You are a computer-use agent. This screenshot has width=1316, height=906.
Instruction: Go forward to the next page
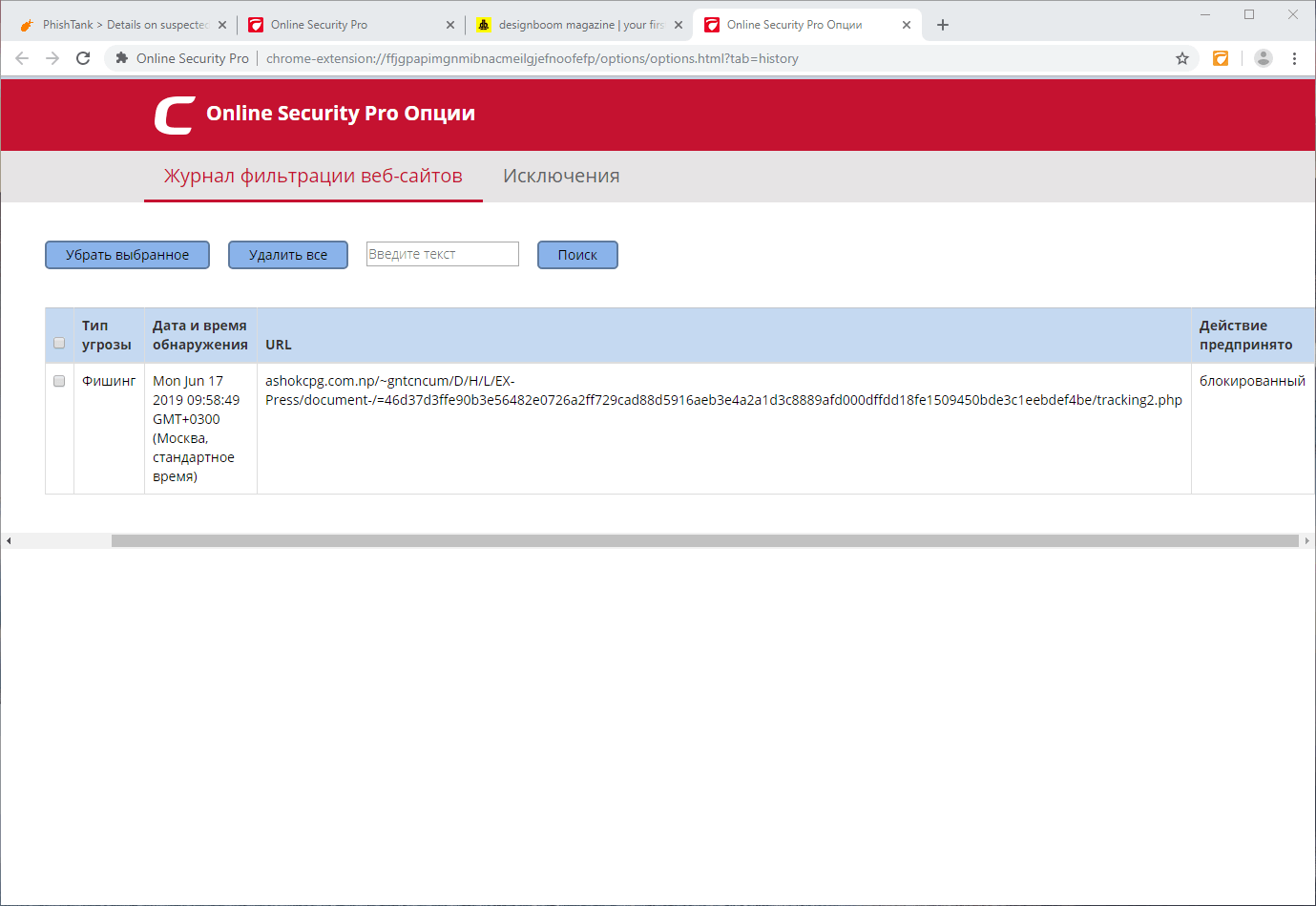52,58
